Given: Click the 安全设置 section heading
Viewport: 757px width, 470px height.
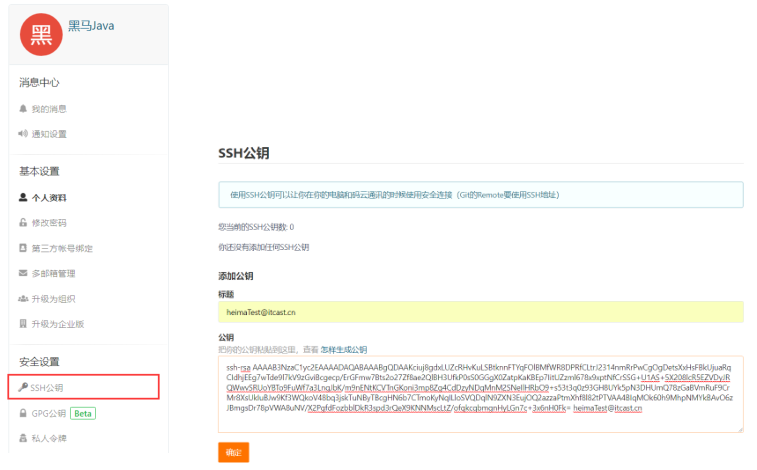Looking at the screenshot, I should pyautogui.click(x=39, y=362).
